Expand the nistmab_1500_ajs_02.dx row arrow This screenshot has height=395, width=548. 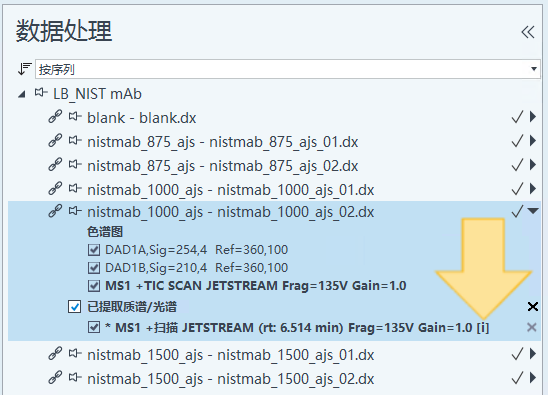click(533, 377)
